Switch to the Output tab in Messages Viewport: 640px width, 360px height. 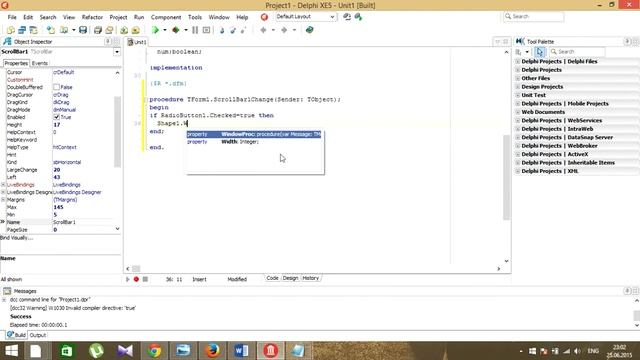click(38, 335)
